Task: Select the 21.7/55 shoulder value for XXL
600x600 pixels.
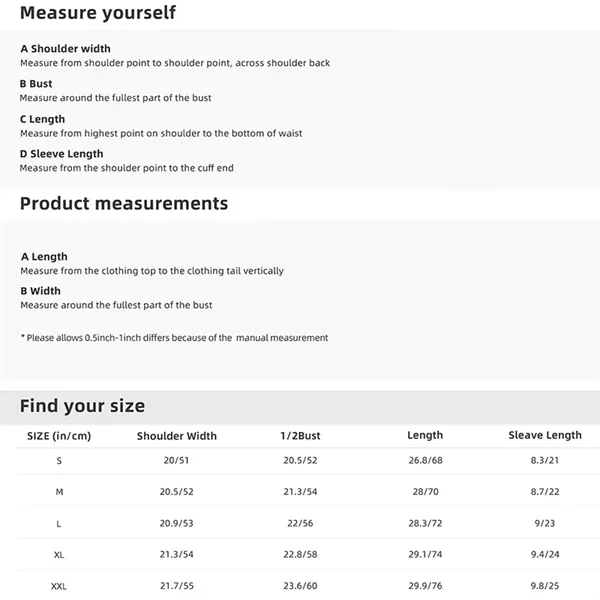Action: click(x=176, y=586)
